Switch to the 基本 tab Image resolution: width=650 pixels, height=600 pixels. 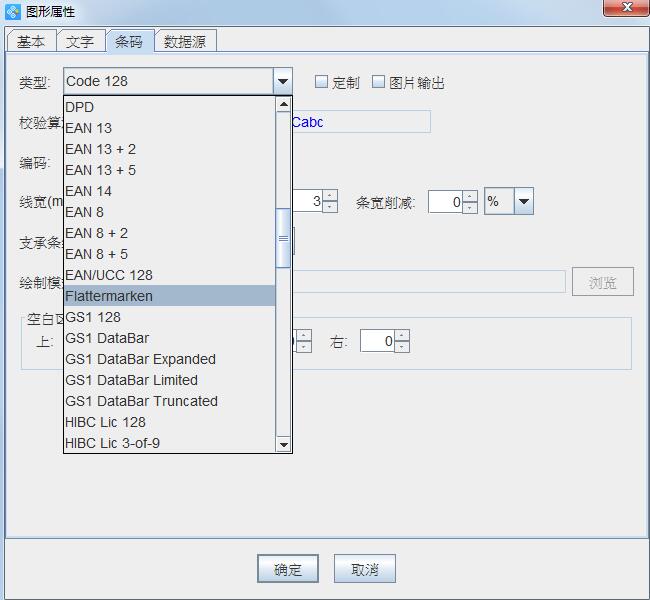(31, 42)
